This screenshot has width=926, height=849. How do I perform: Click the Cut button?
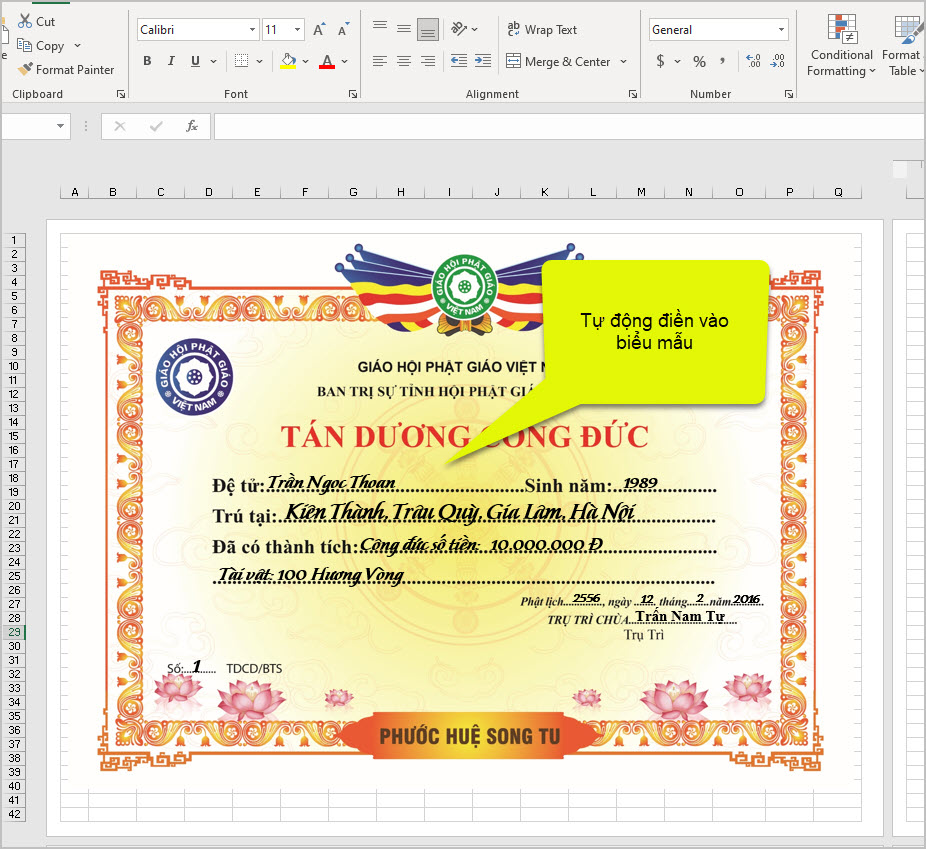click(37, 21)
